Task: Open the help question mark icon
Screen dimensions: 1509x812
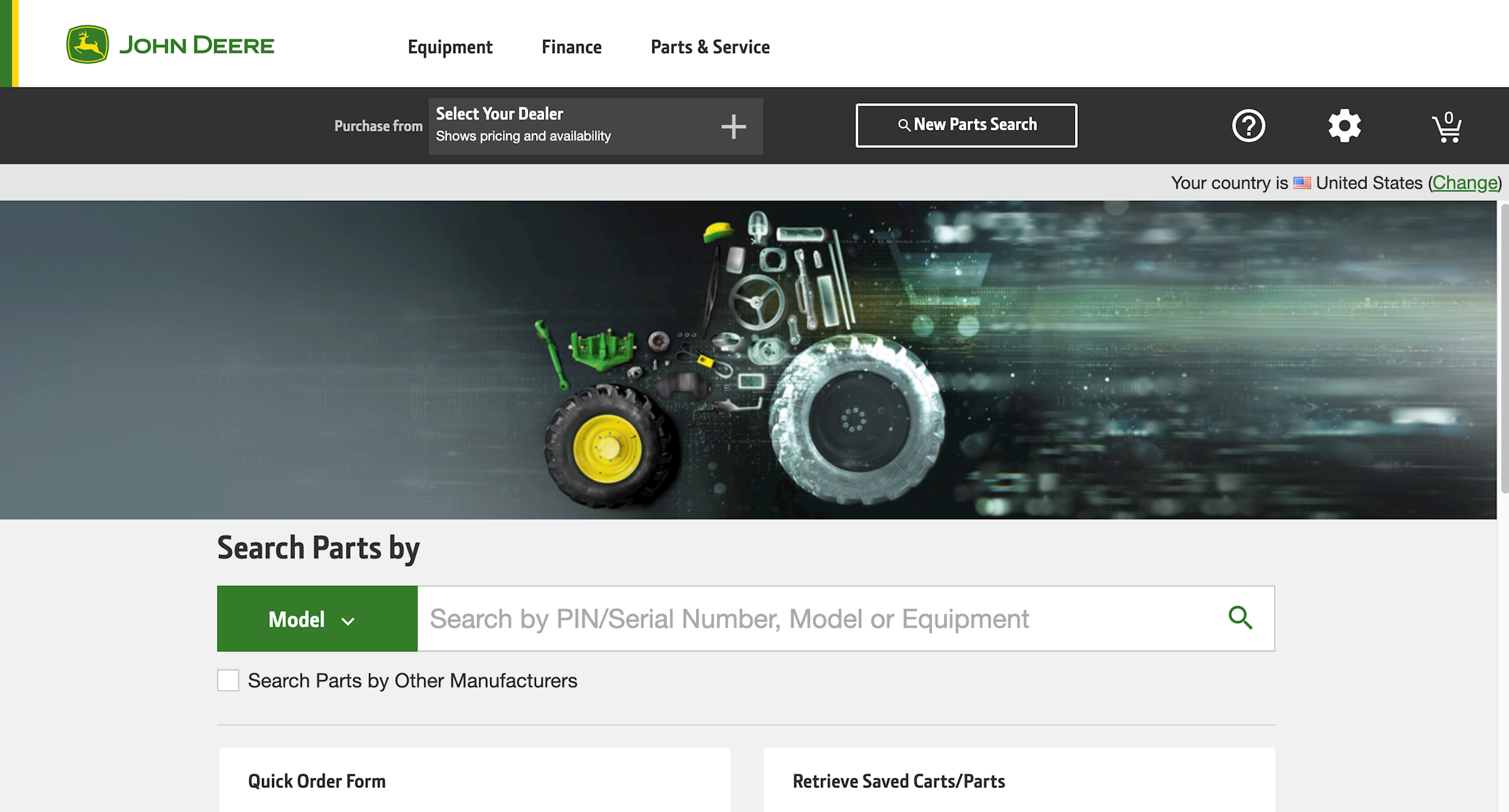Action: [1248, 126]
